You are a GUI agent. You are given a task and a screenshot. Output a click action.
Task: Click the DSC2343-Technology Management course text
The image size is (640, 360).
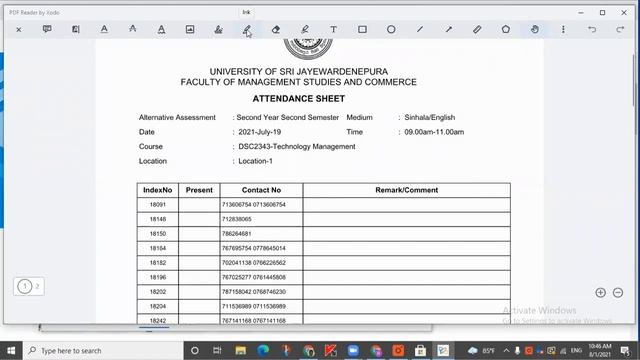(297, 147)
